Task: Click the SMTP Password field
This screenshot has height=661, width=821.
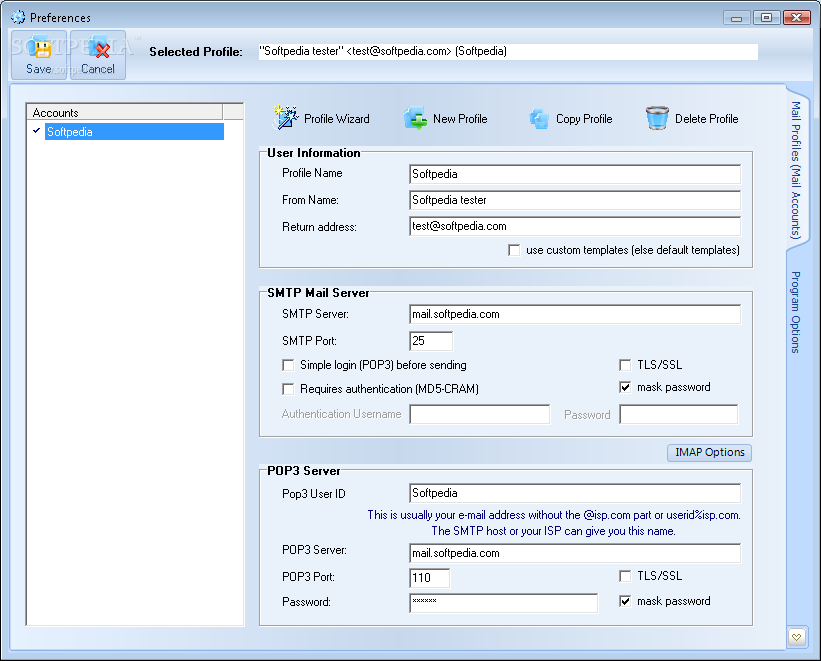Action: click(x=679, y=414)
